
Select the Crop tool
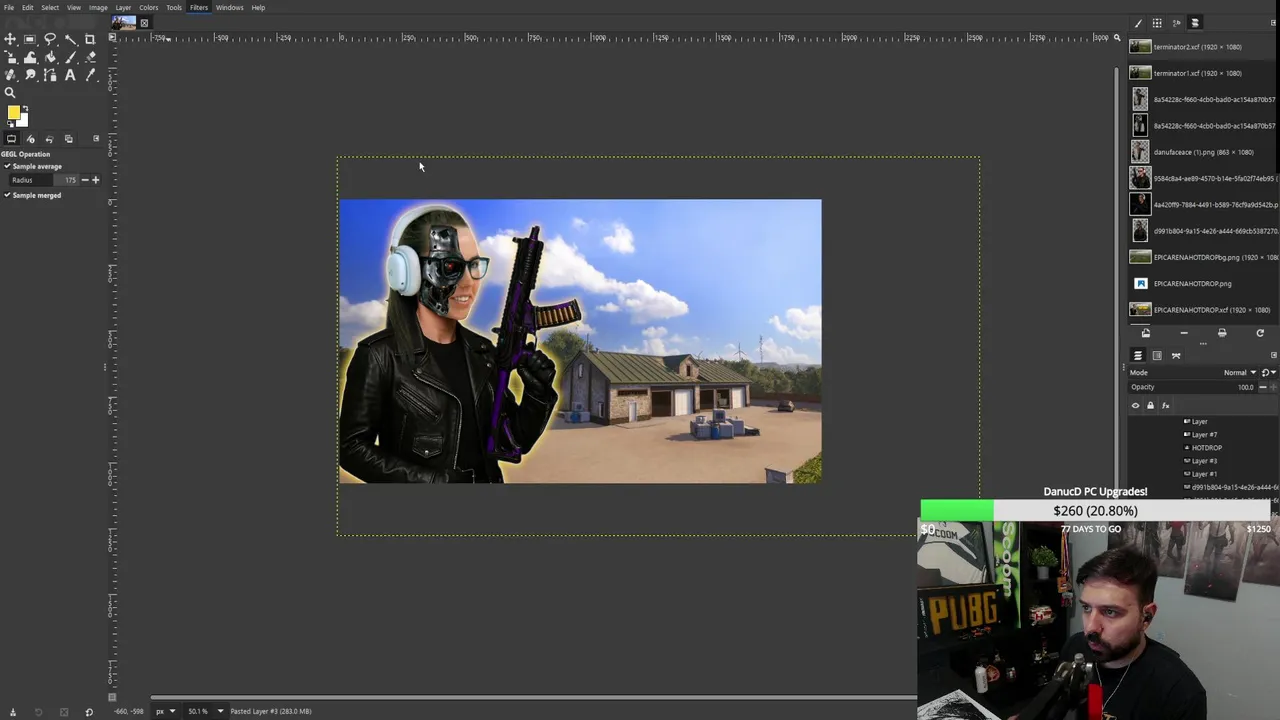pyautogui.click(x=90, y=40)
